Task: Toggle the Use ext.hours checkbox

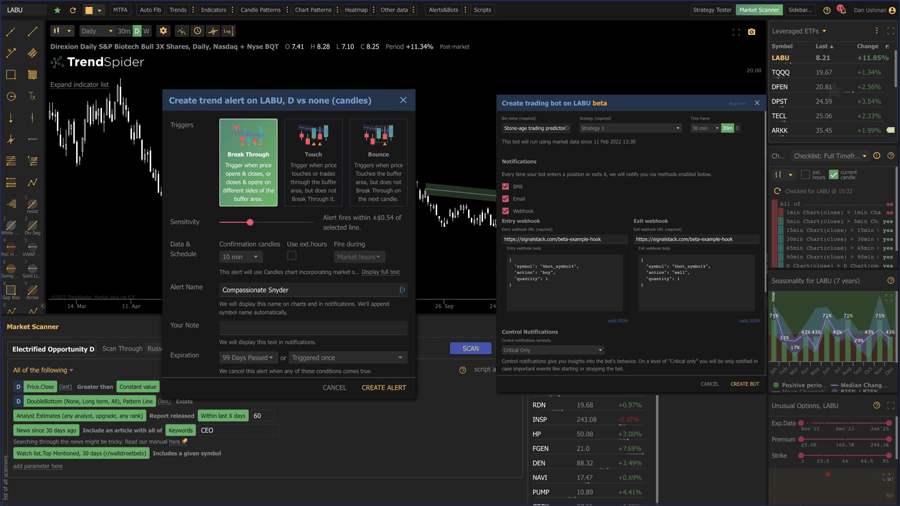Action: tap(292, 256)
